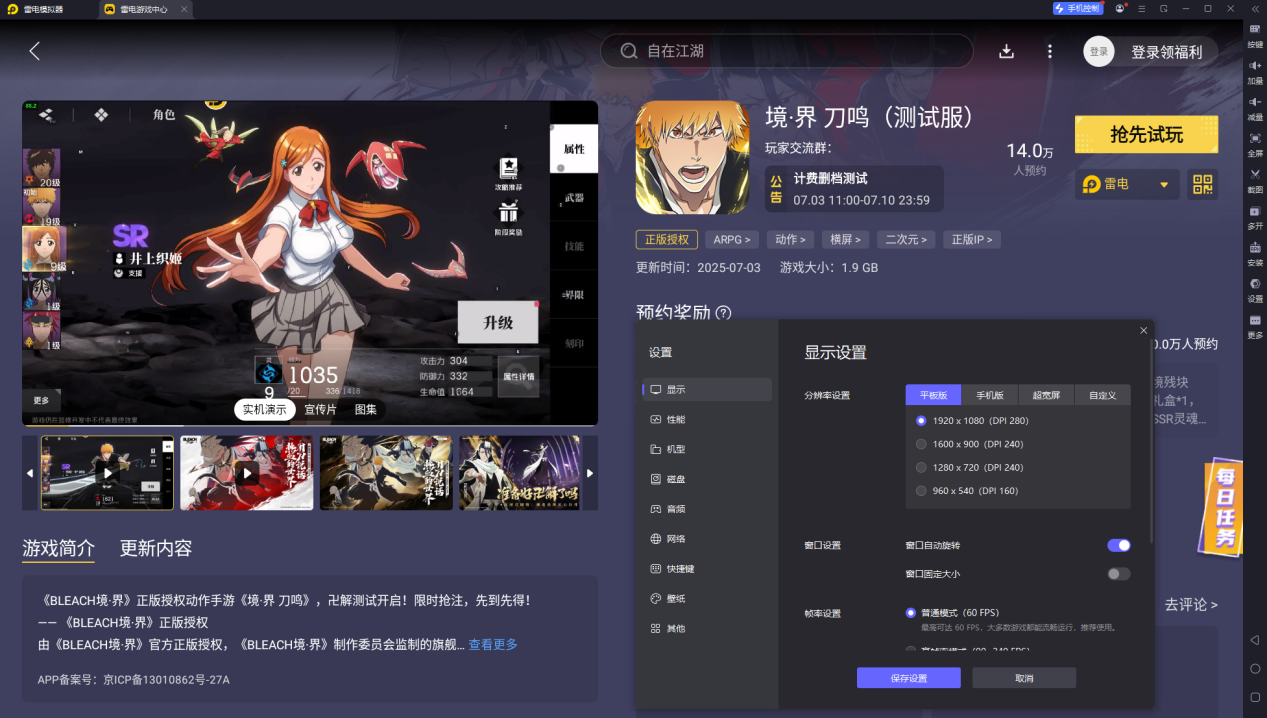Switch to the 更新内容 tab
This screenshot has width=1267, height=718.
[156, 548]
